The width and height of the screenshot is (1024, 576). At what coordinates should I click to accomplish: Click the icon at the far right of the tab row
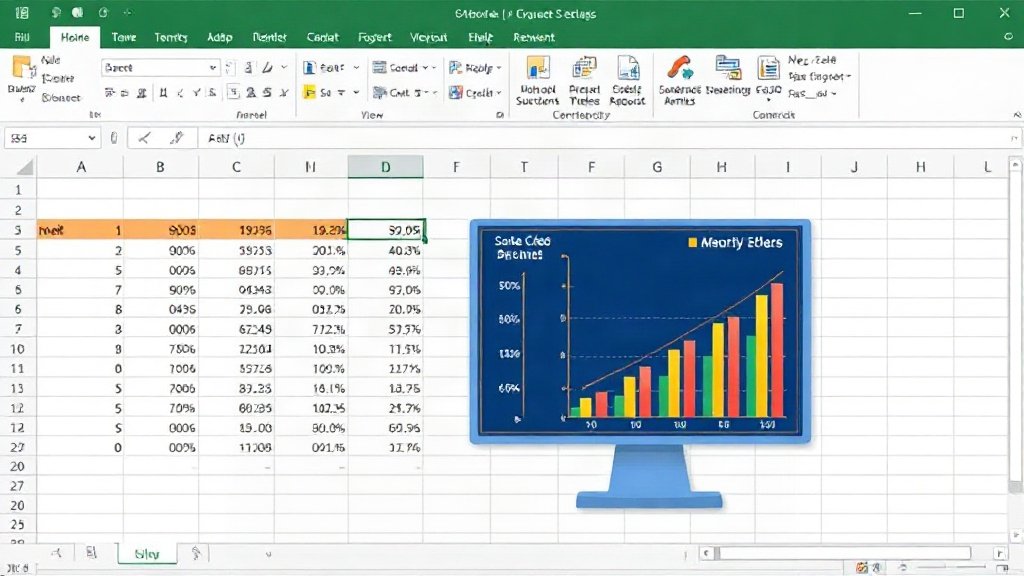(x=1009, y=37)
